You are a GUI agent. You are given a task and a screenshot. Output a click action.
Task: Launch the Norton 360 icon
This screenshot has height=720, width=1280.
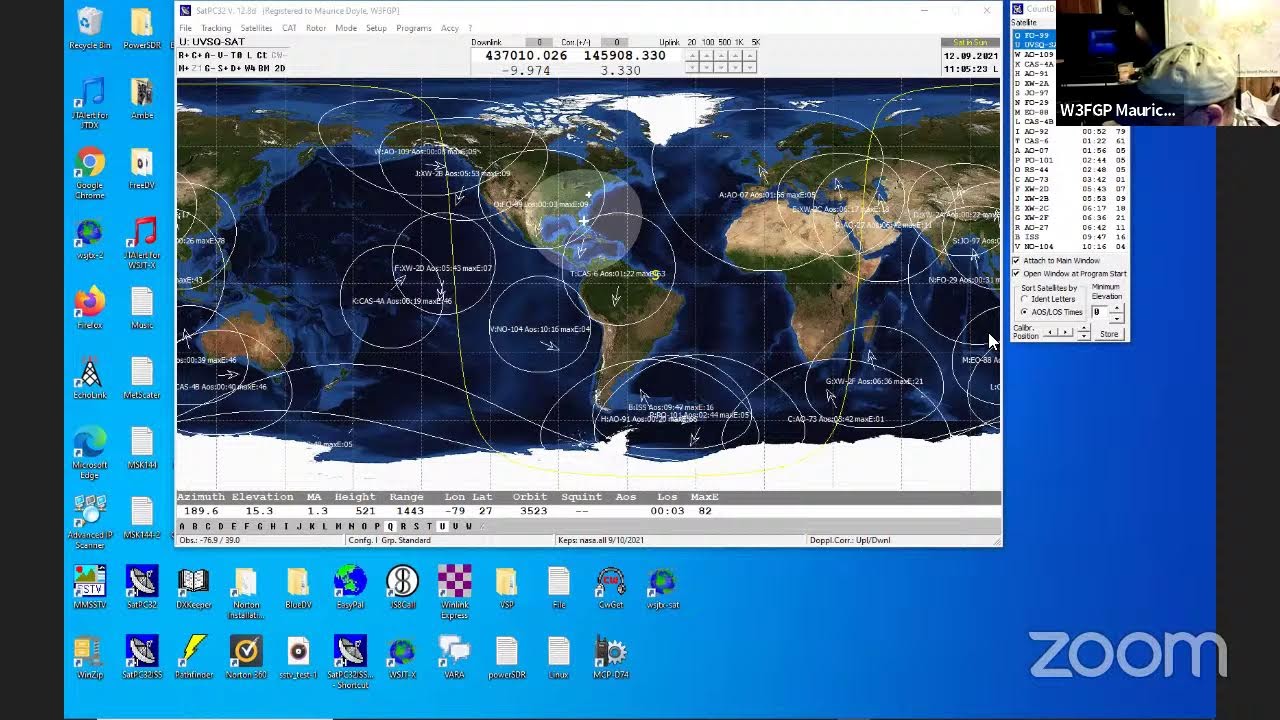(246, 657)
